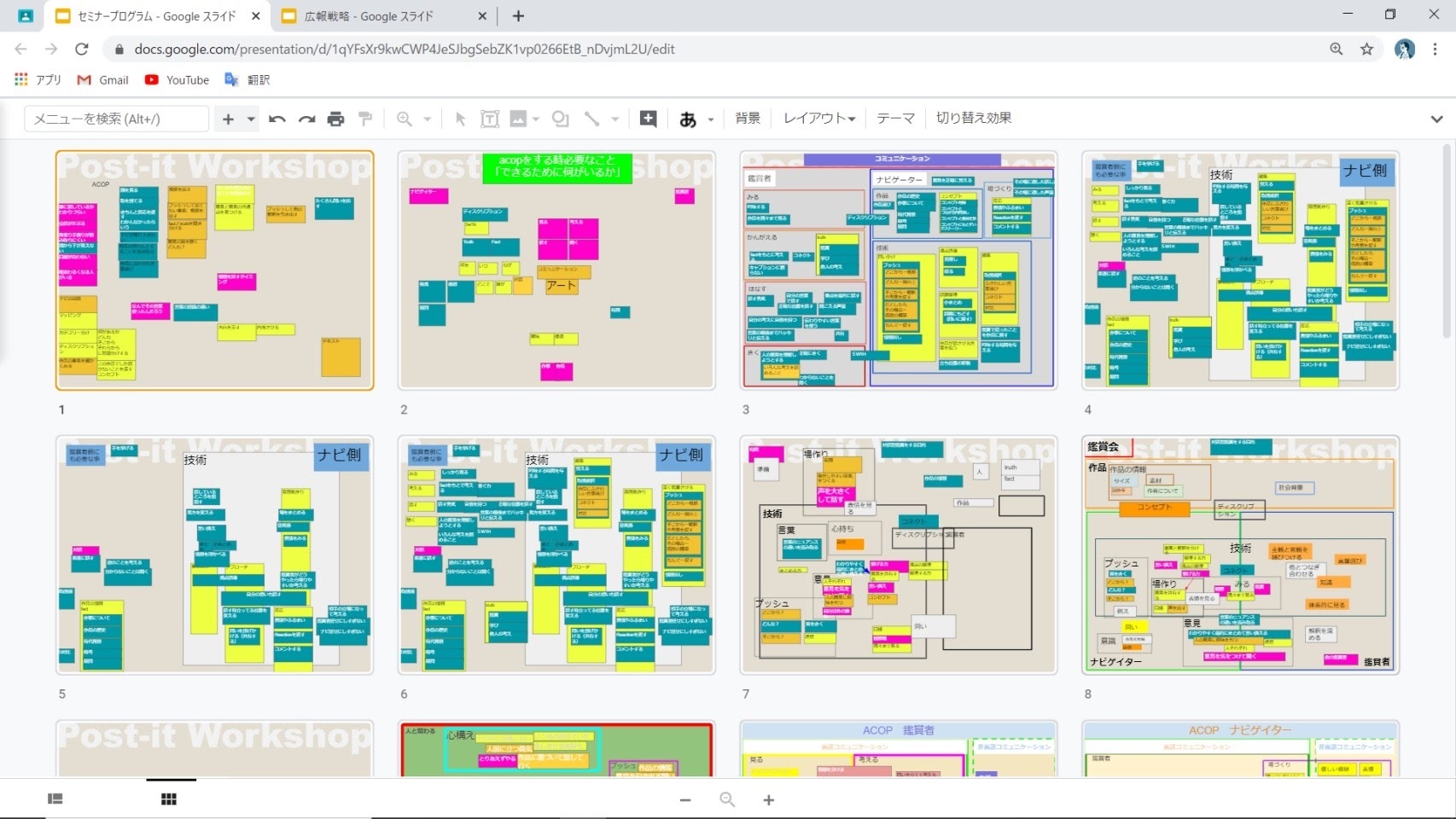Screen dimensions: 1456x819
Task: Select the text box tool
Action: point(490,119)
